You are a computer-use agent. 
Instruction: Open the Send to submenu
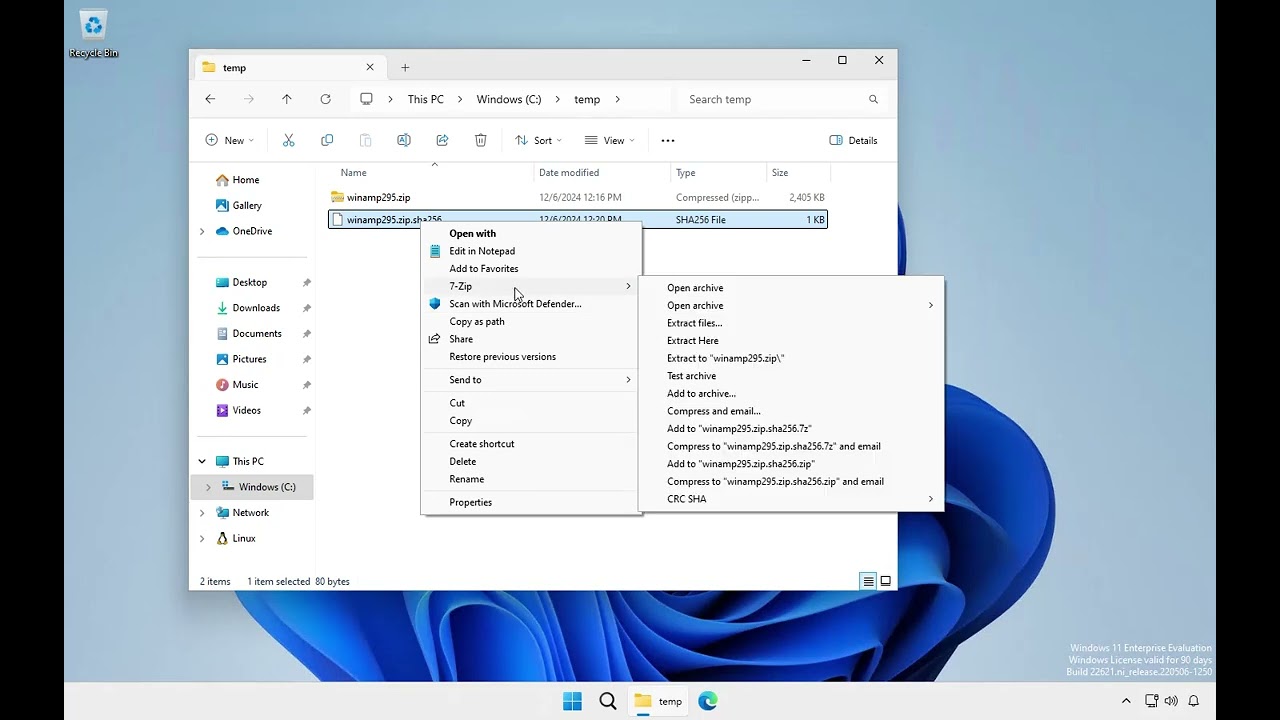(531, 380)
